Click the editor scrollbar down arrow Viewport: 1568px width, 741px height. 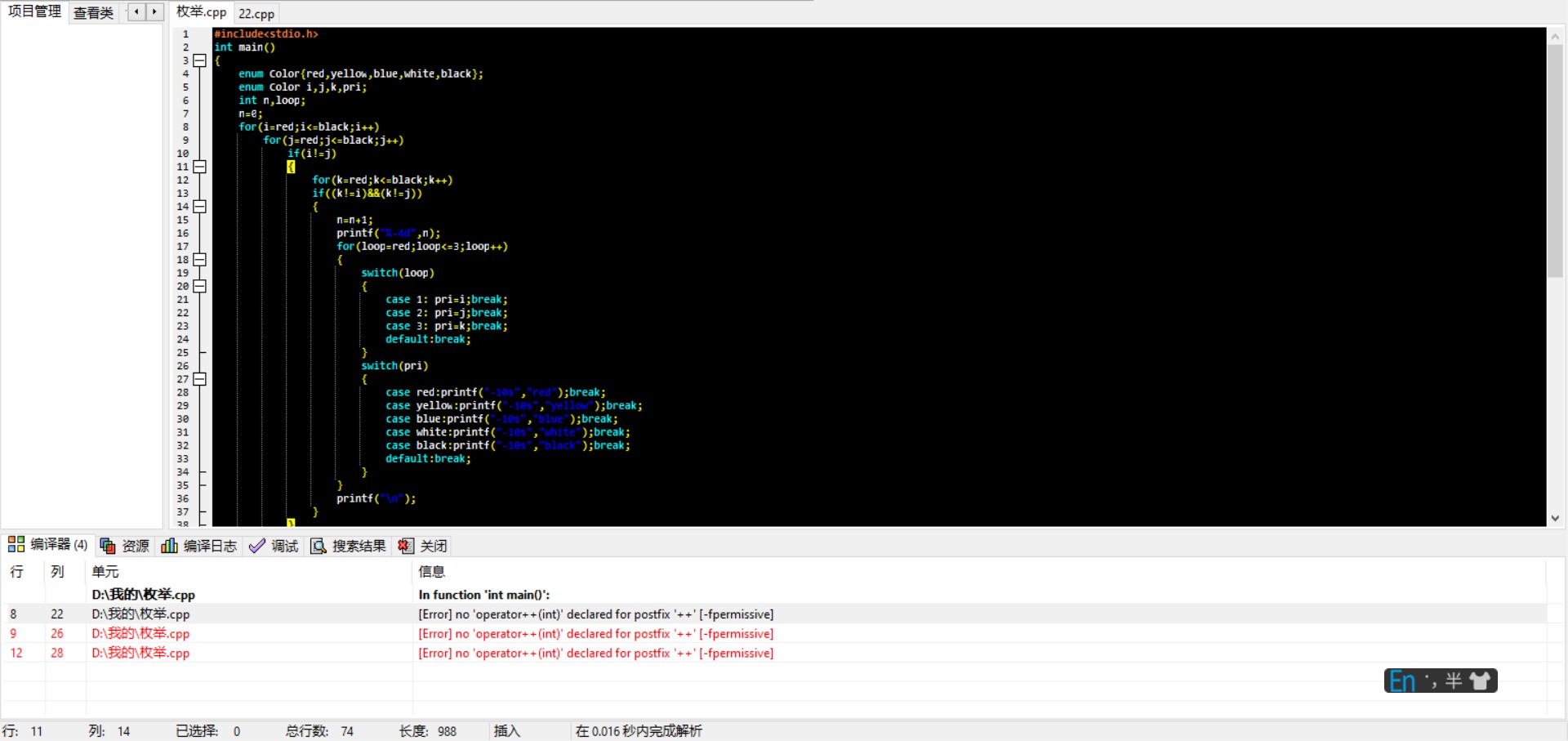pos(1555,518)
